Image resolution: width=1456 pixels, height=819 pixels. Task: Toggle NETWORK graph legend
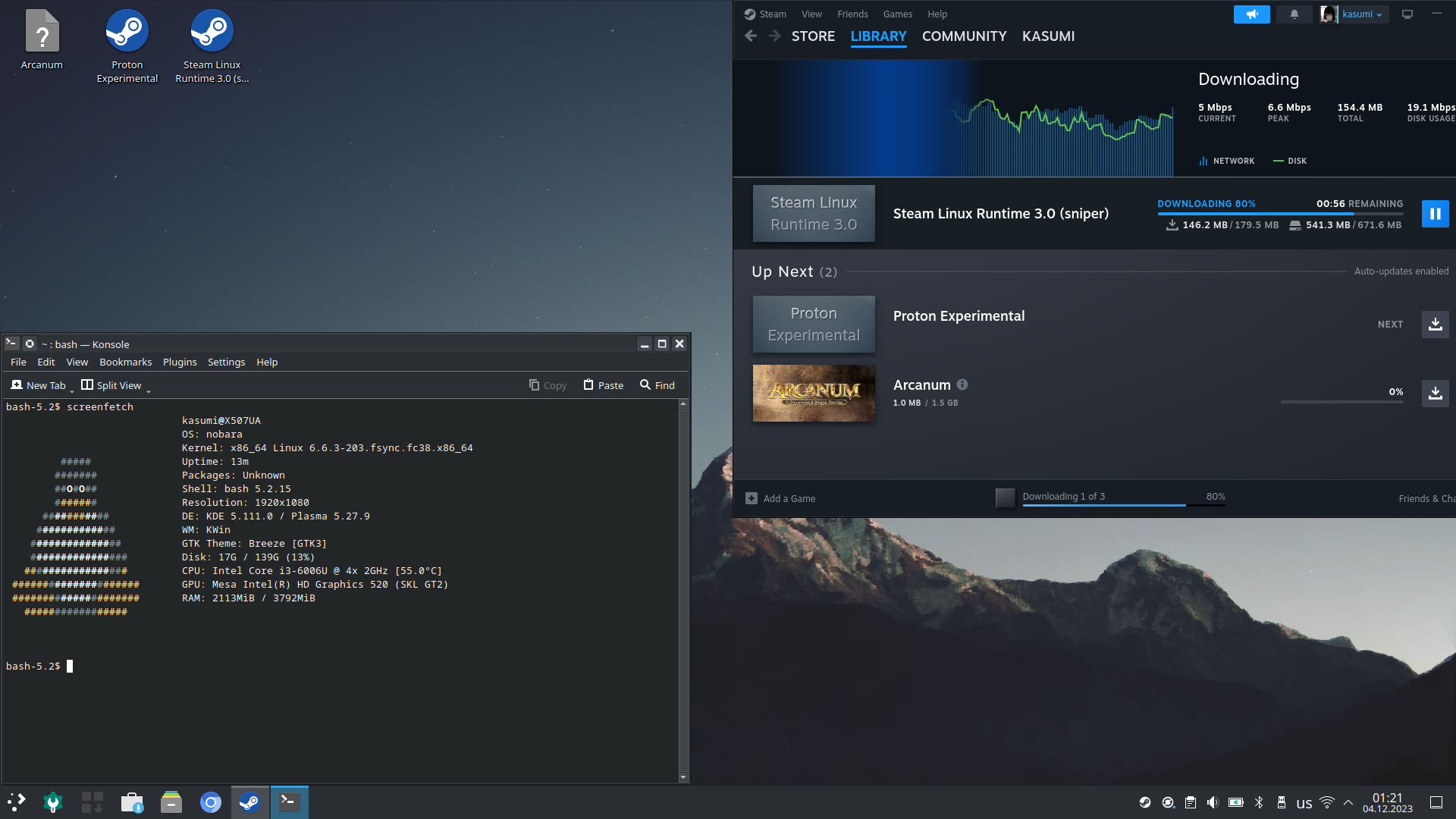click(1226, 161)
